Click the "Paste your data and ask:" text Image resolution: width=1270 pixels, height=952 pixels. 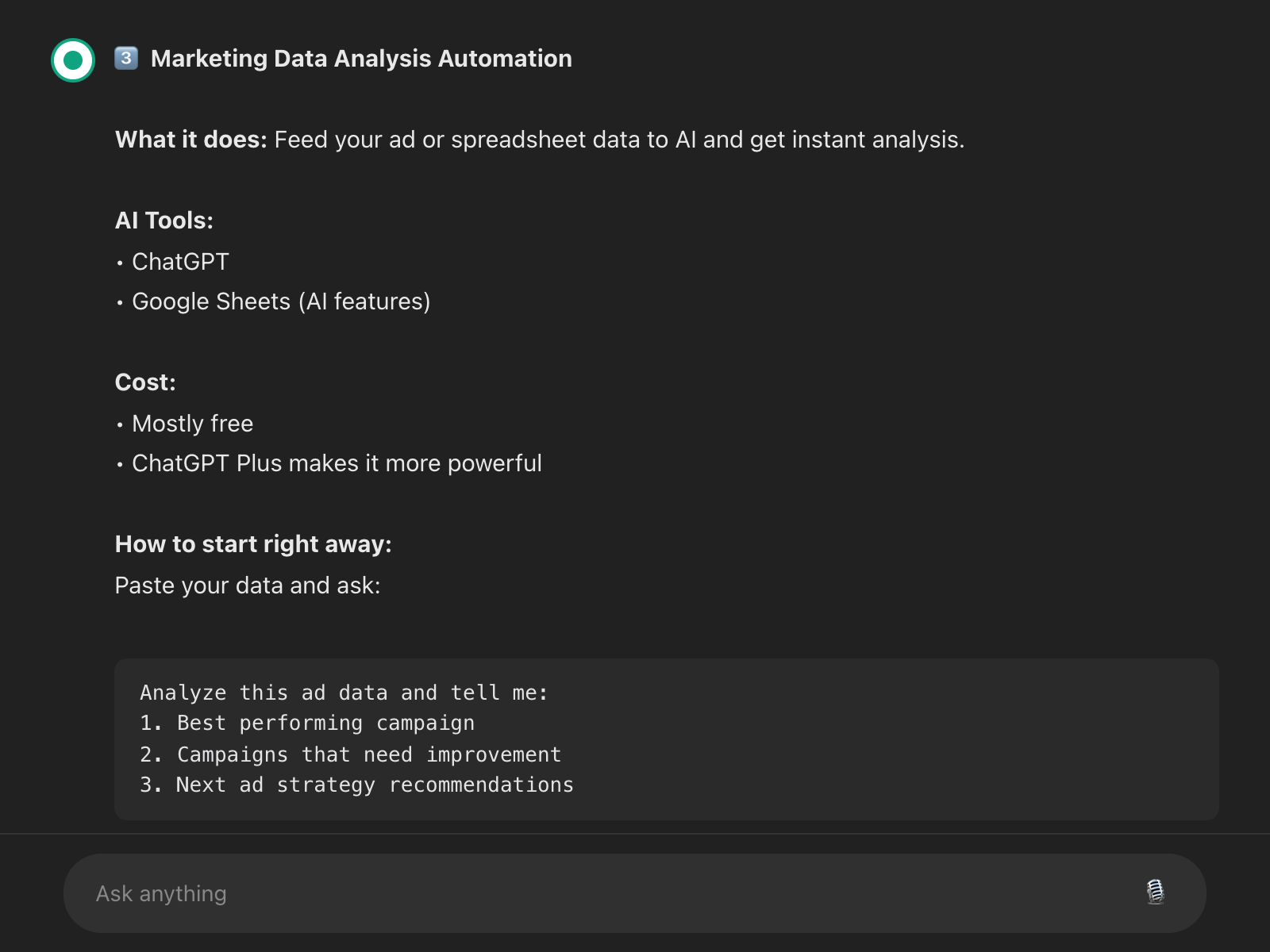point(248,585)
